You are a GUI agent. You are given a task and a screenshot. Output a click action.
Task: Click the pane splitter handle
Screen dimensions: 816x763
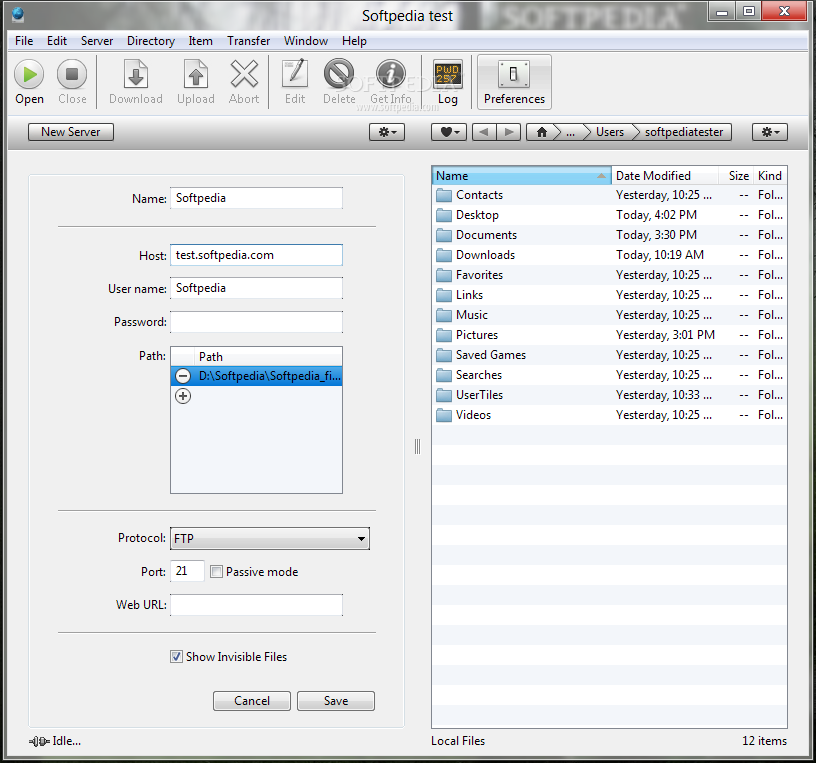417,447
